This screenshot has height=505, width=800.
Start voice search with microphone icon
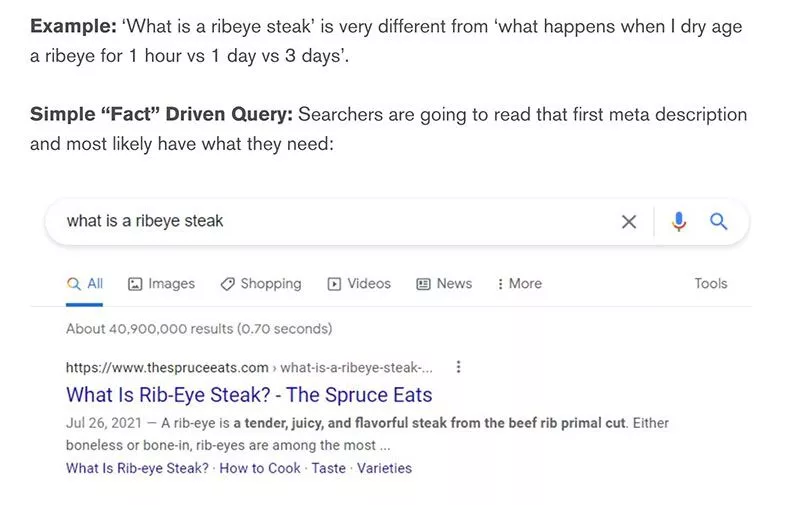(679, 222)
